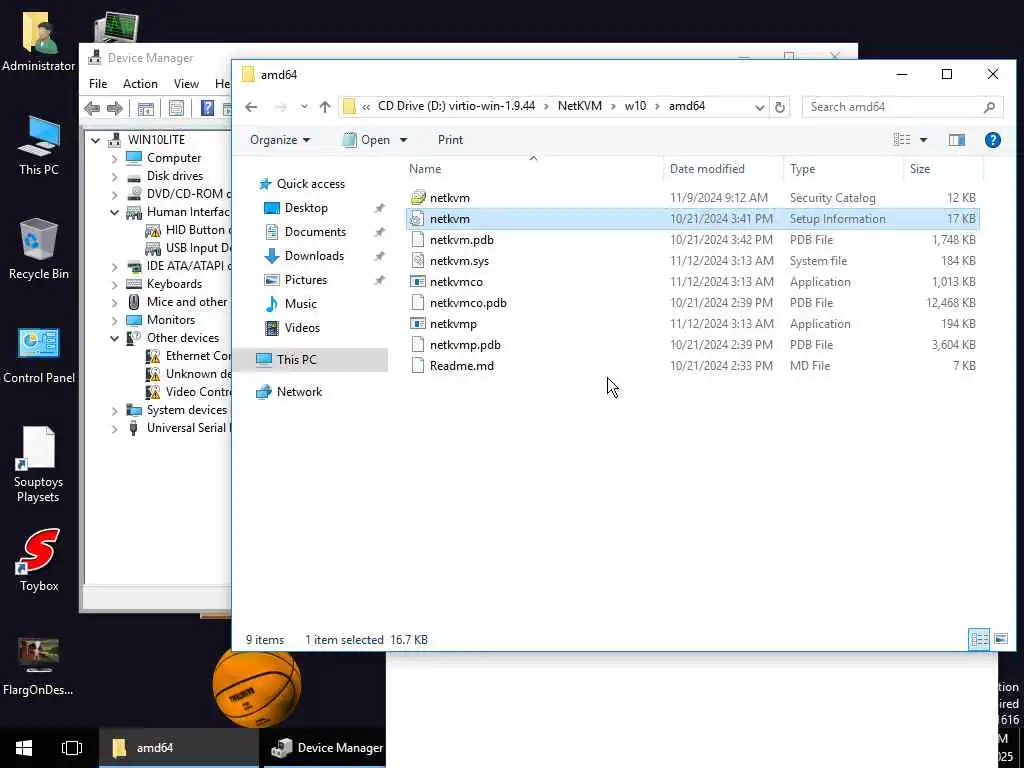Click Device Manager back arrow
The height and width of the screenshot is (768, 1024).
click(x=92, y=108)
